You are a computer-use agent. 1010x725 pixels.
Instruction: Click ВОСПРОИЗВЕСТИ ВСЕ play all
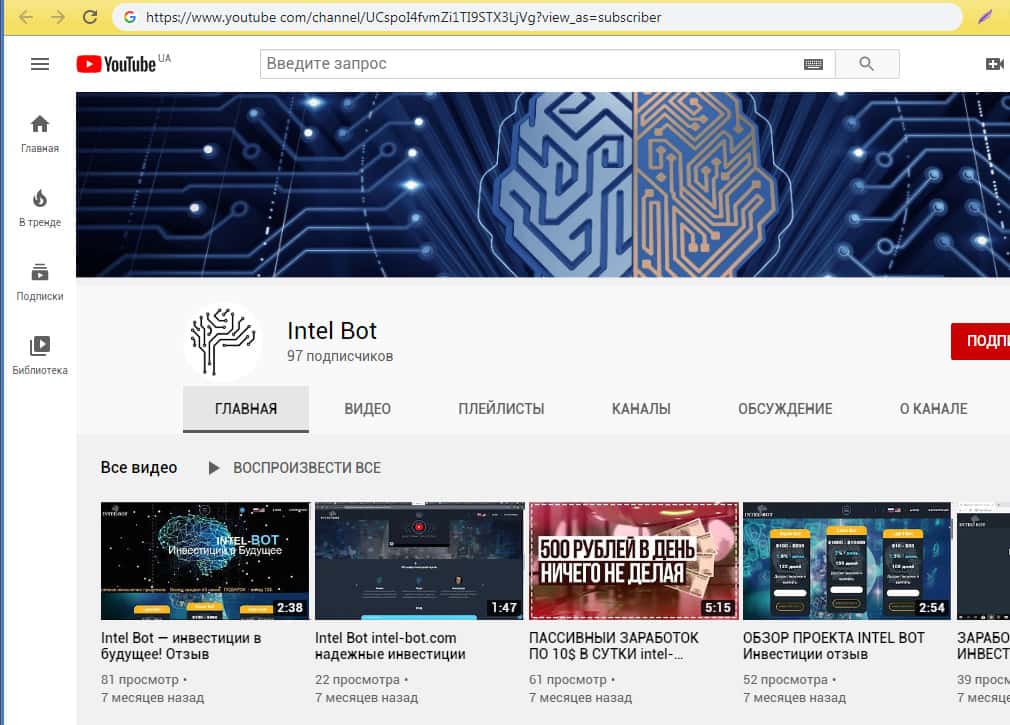[x=295, y=468]
